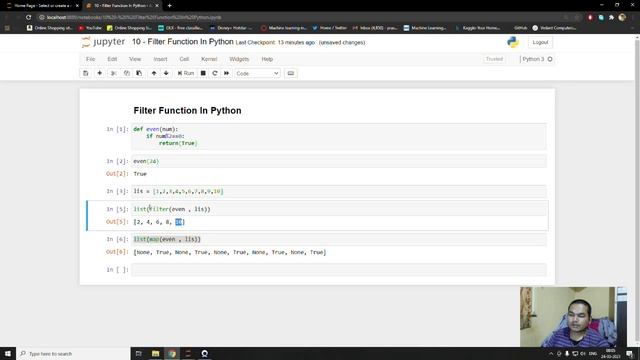Click the Save and Checkpoint toolbar icon

coord(86,73)
